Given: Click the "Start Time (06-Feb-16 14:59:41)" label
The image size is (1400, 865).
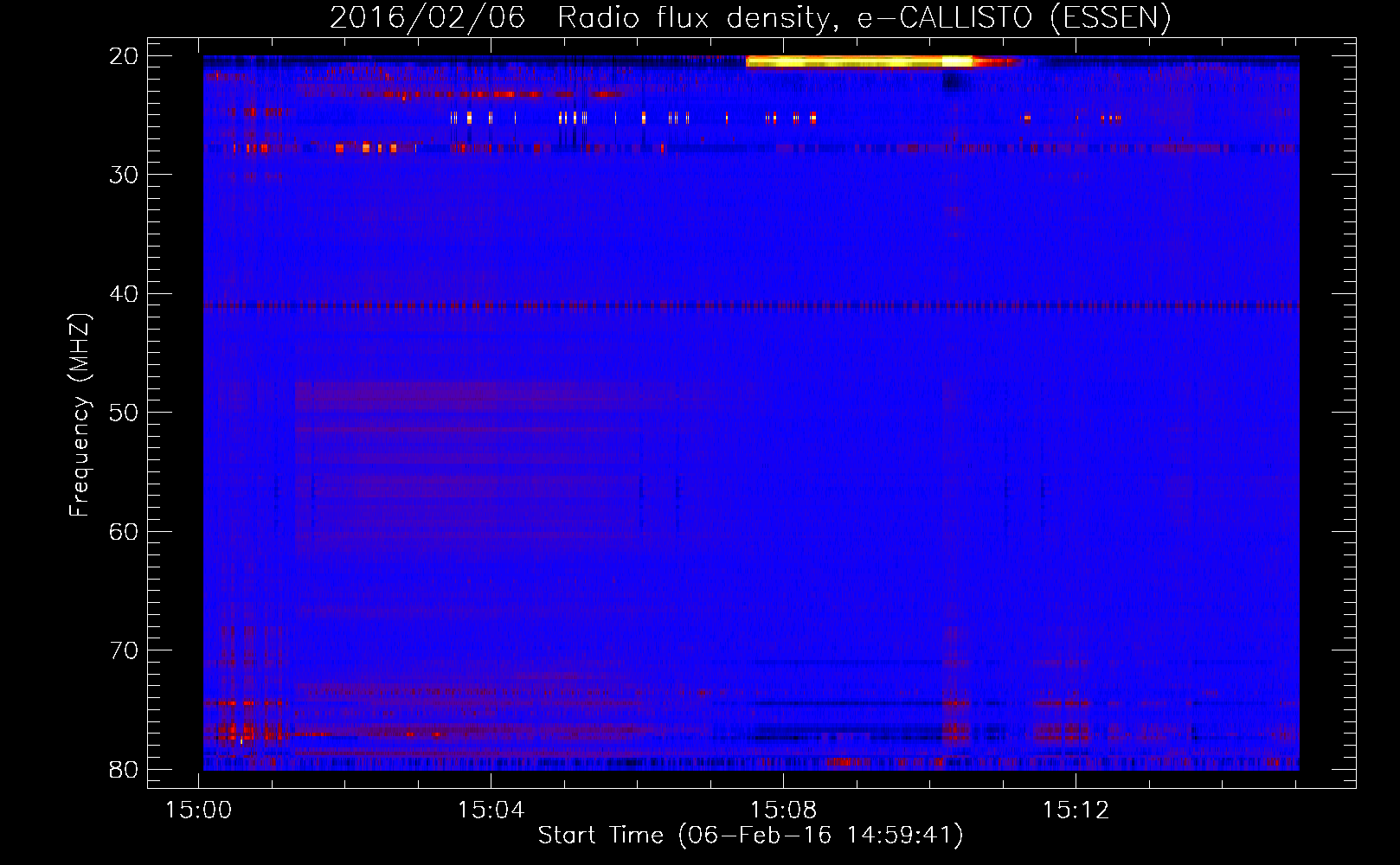Looking at the screenshot, I should pos(750,836).
